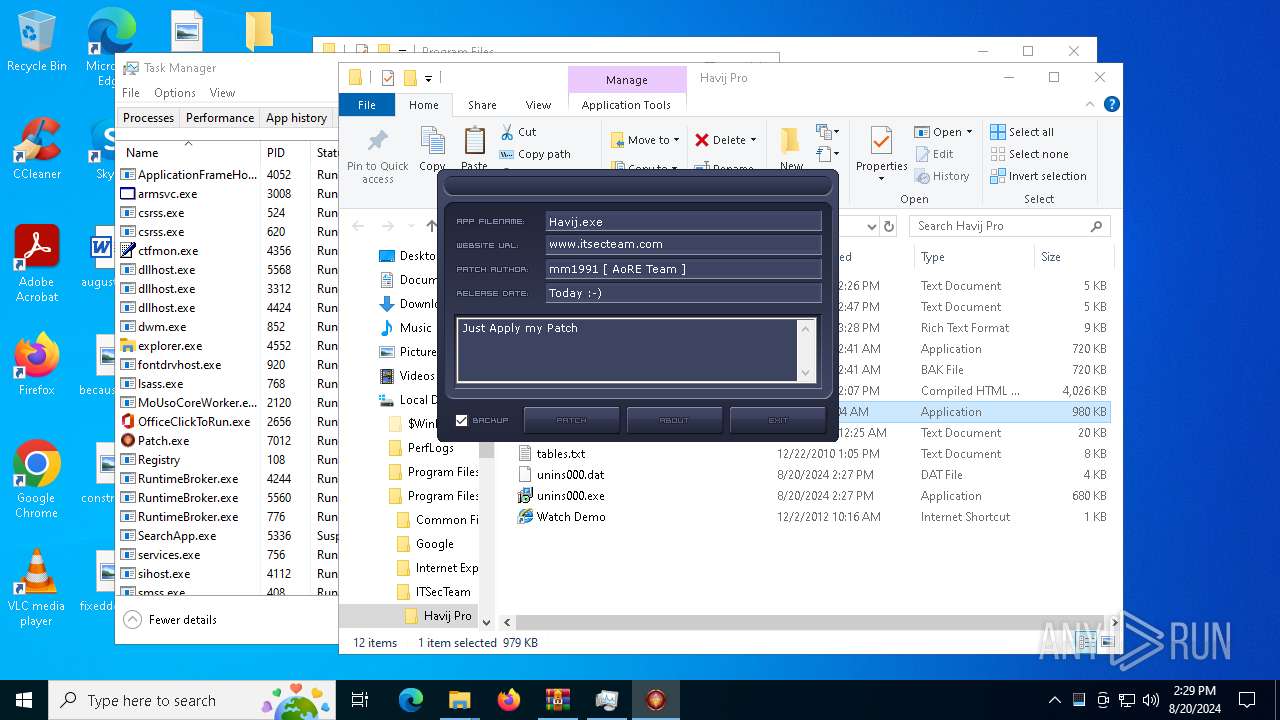Click the Copy icon in the ribbon
This screenshot has height=720, width=1280.
click(x=432, y=141)
